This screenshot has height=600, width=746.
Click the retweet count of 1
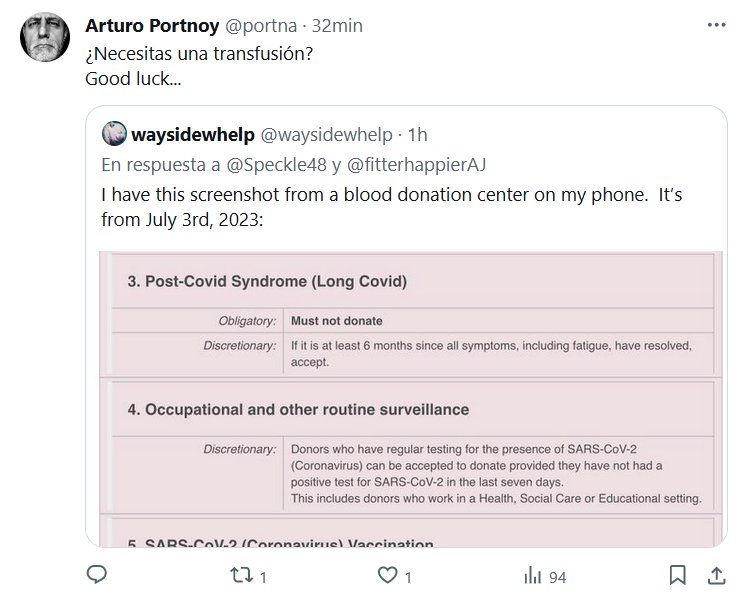[263, 577]
